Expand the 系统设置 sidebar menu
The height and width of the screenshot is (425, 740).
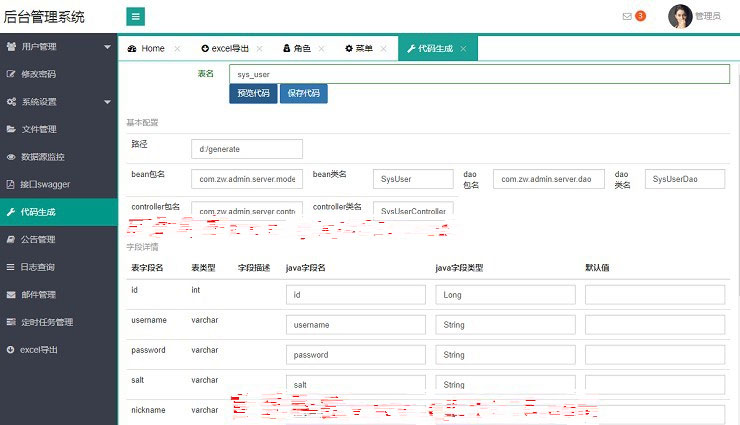[x=56, y=102]
